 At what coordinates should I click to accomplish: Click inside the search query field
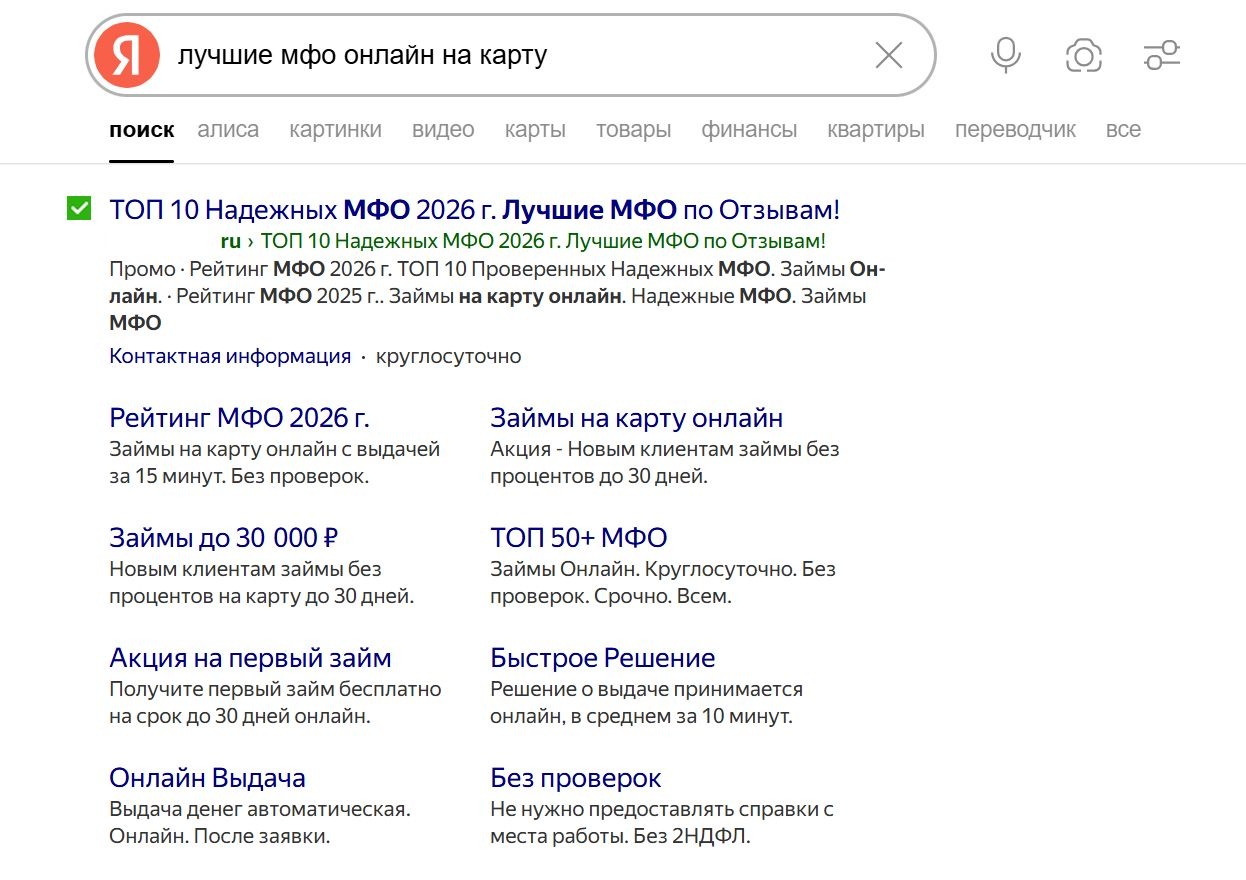click(515, 55)
